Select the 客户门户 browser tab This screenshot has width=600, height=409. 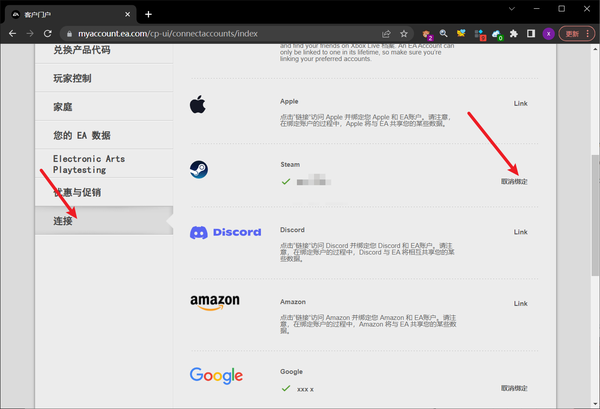tap(71, 15)
